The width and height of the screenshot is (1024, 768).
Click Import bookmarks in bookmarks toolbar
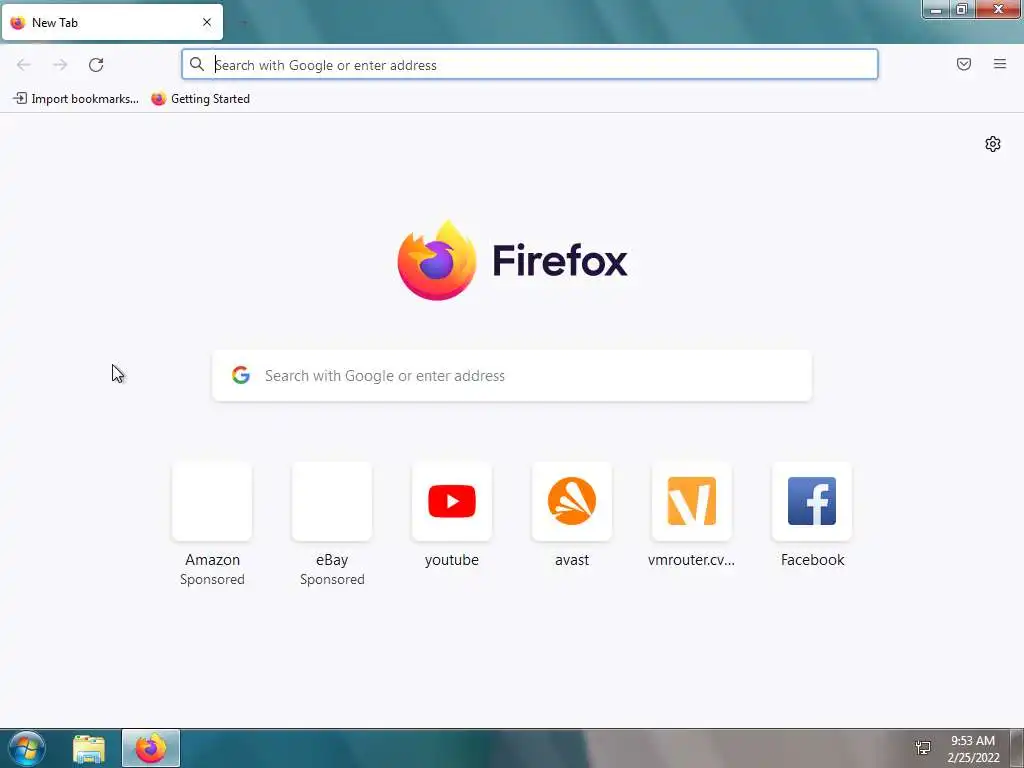pyautogui.click(x=76, y=99)
